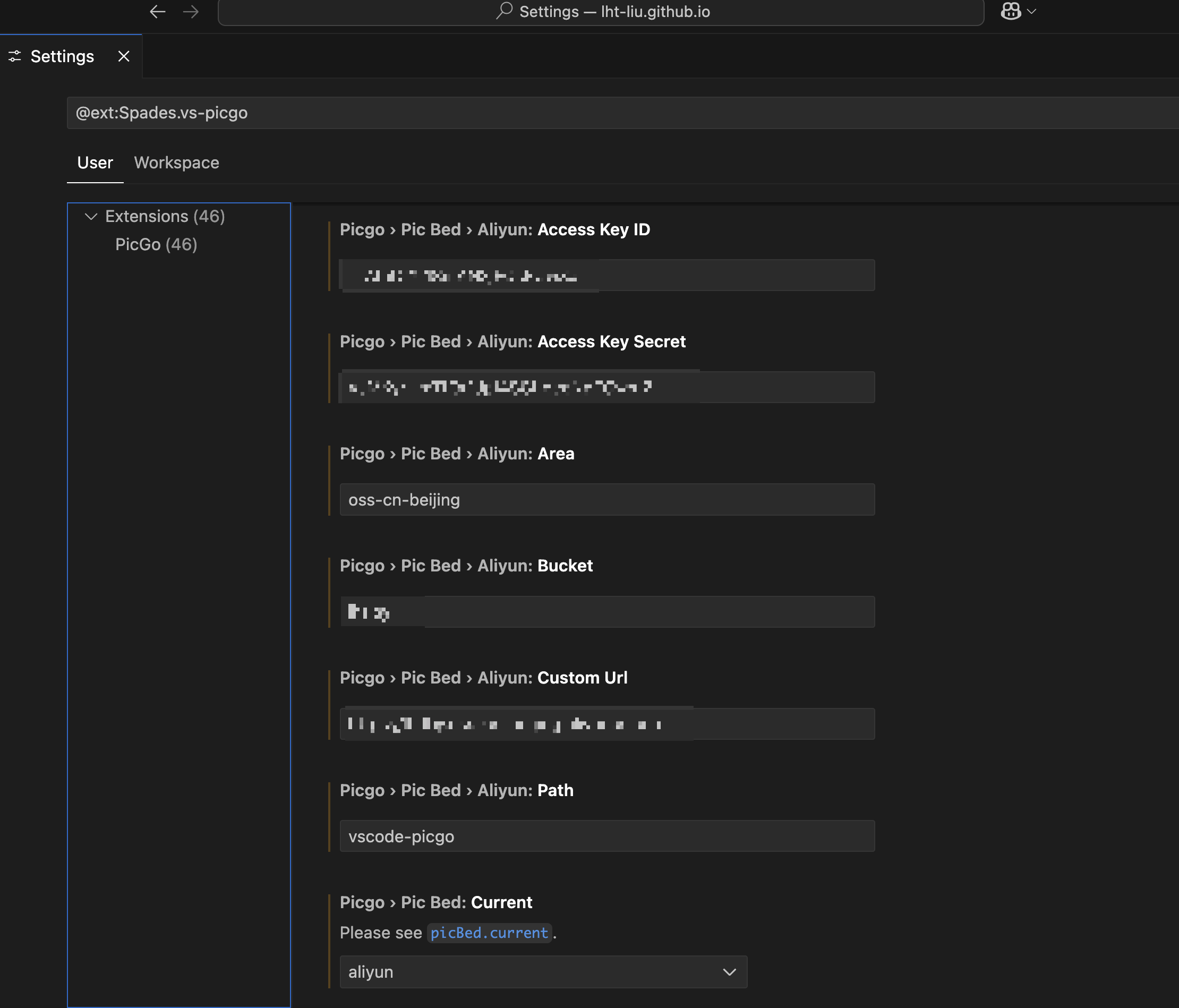Open the command center search box
The image size is (1179, 1008).
pos(601,12)
